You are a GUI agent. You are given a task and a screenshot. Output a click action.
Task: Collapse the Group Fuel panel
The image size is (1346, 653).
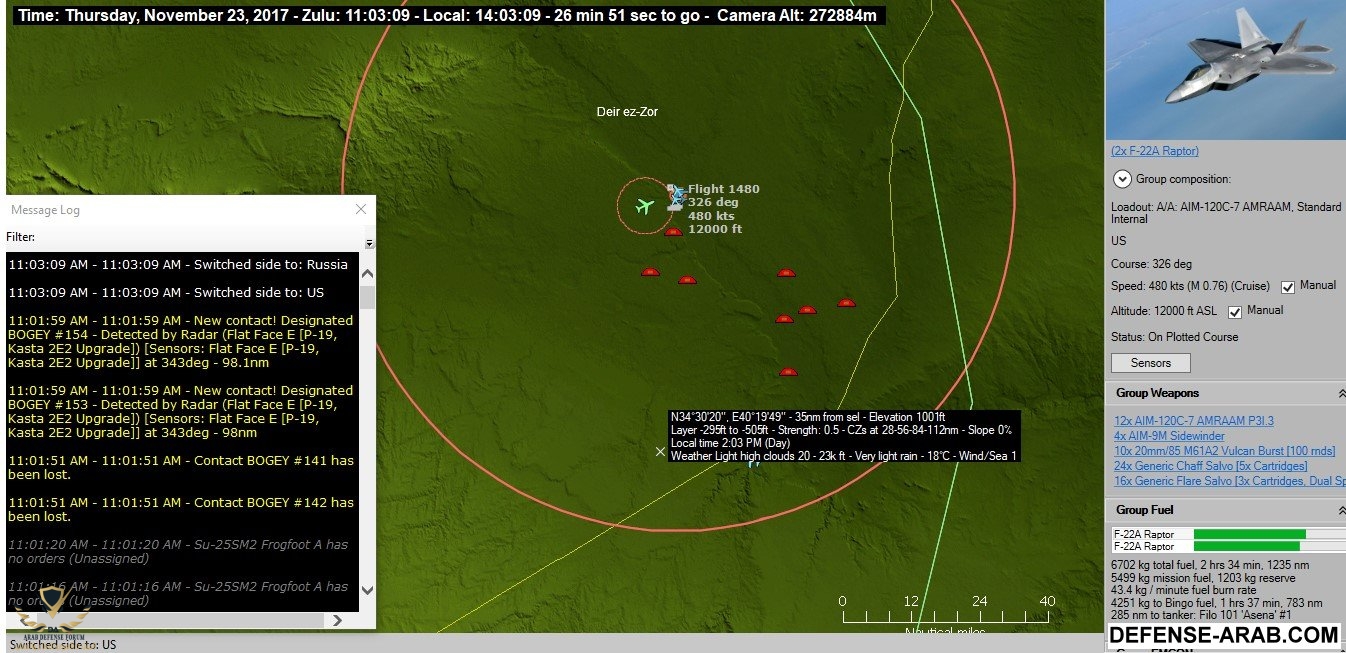[1341, 510]
